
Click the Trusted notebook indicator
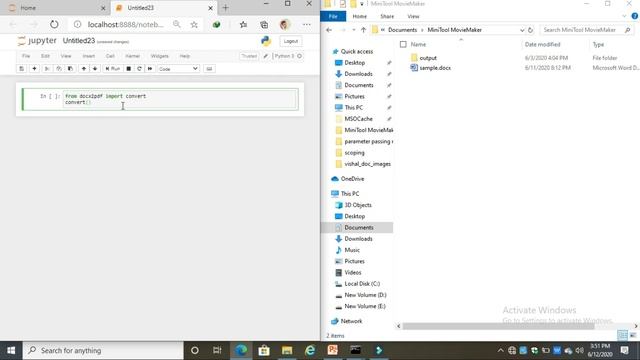coord(249,56)
